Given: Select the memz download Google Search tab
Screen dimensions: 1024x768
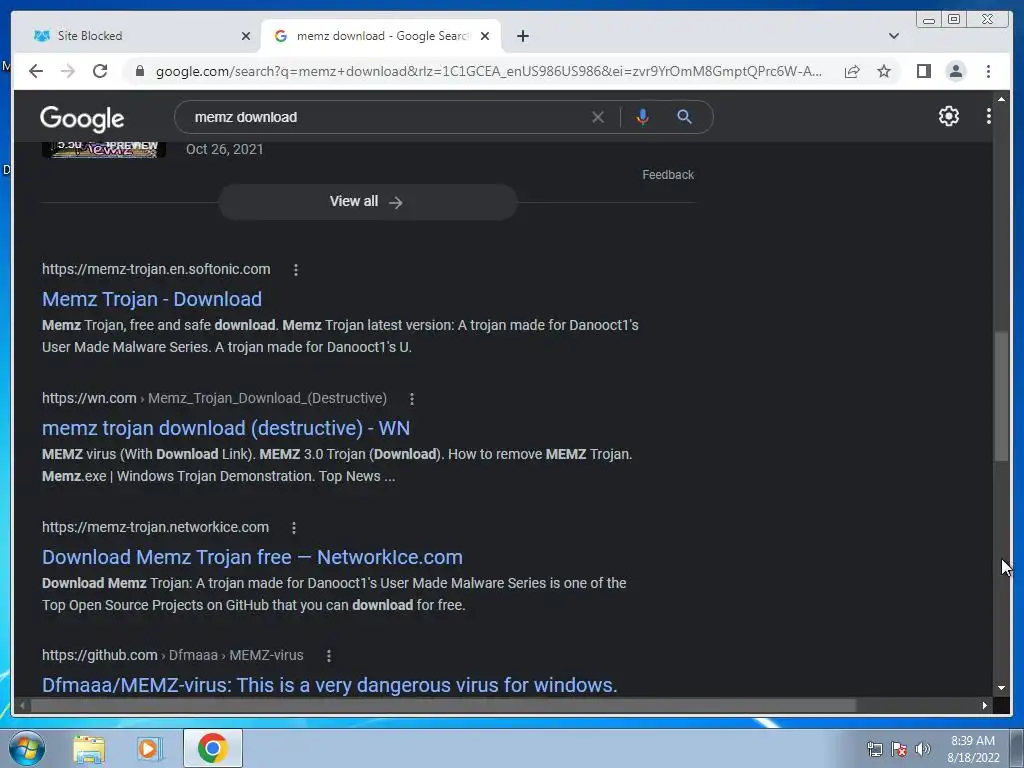Looking at the screenshot, I should pos(381,36).
